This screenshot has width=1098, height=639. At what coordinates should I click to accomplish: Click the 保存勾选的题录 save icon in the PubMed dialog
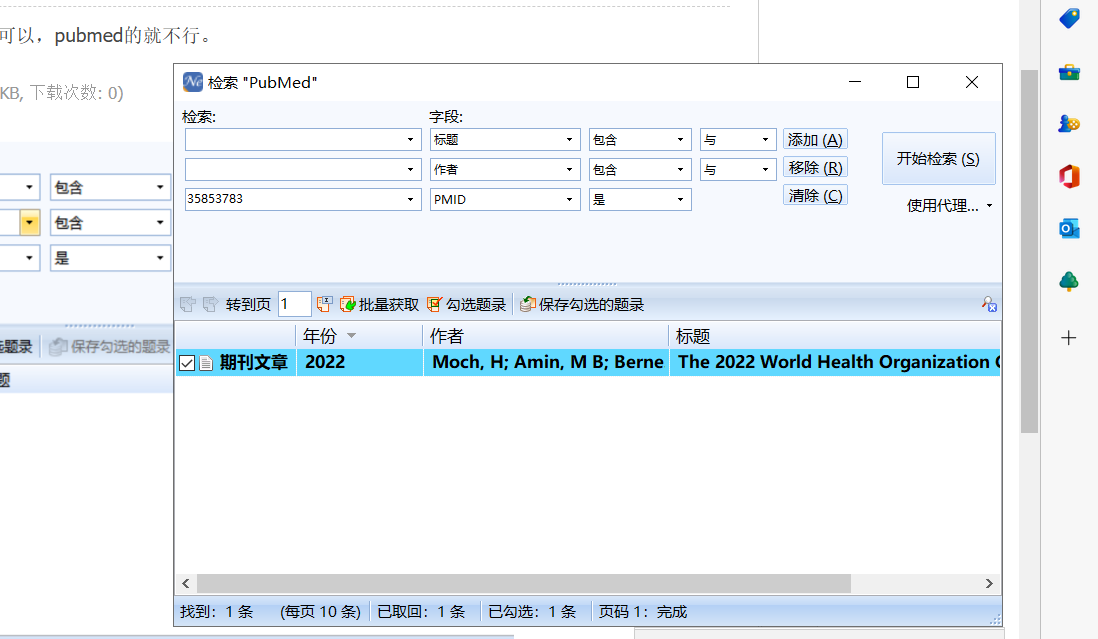pos(528,304)
